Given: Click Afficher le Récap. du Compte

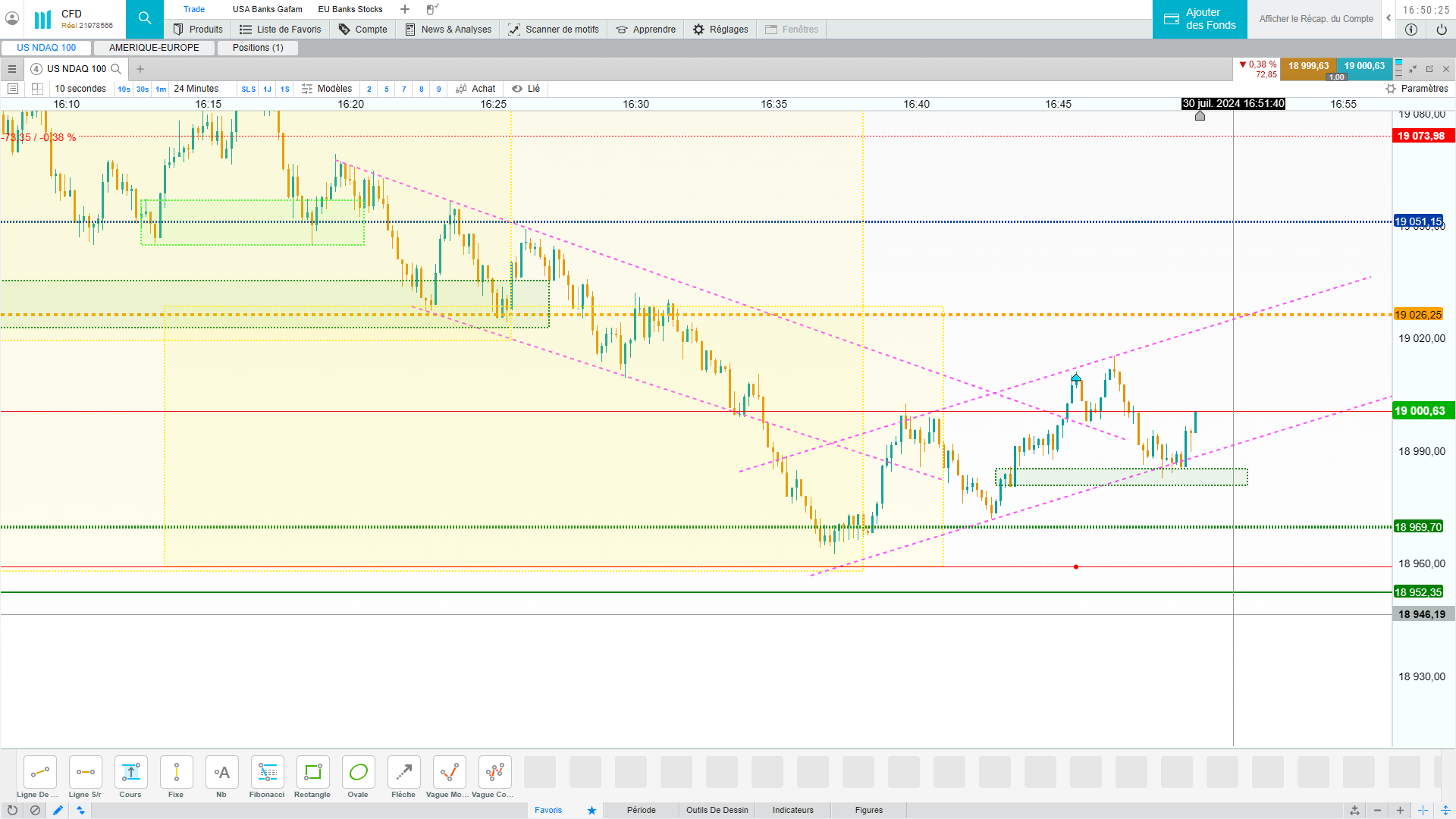Looking at the screenshot, I should (1316, 19).
